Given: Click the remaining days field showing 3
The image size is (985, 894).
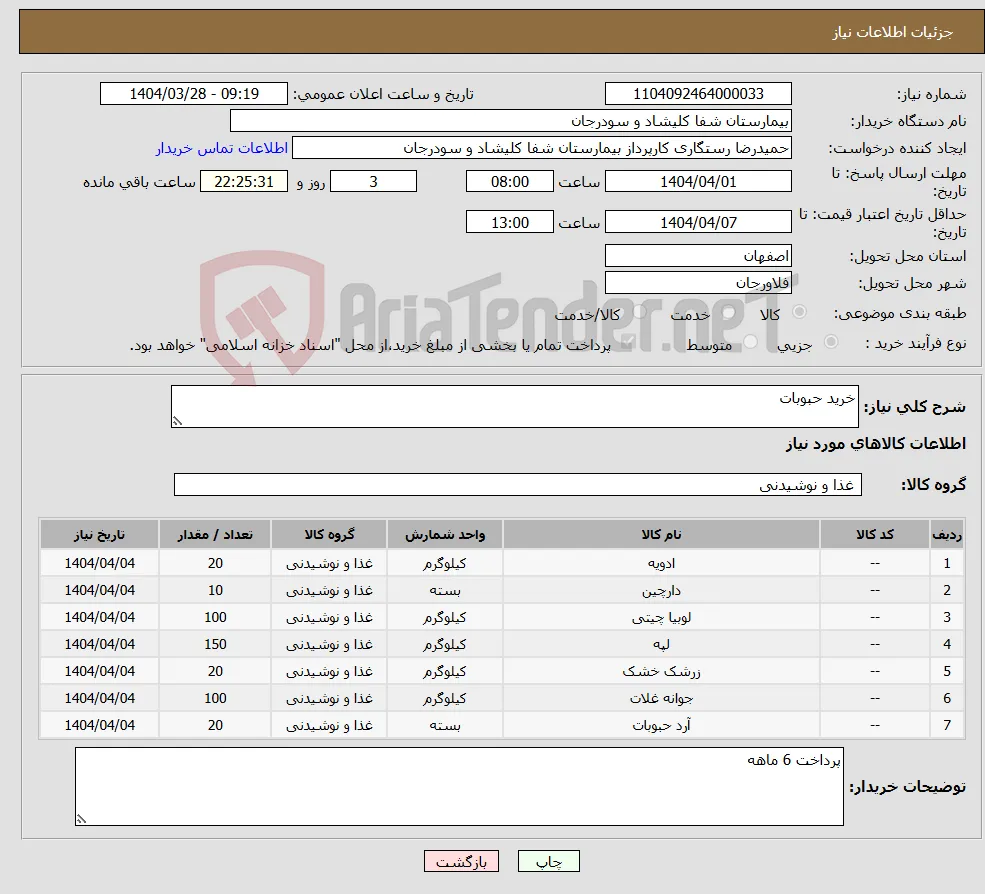Looking at the screenshot, I should coord(373,182).
